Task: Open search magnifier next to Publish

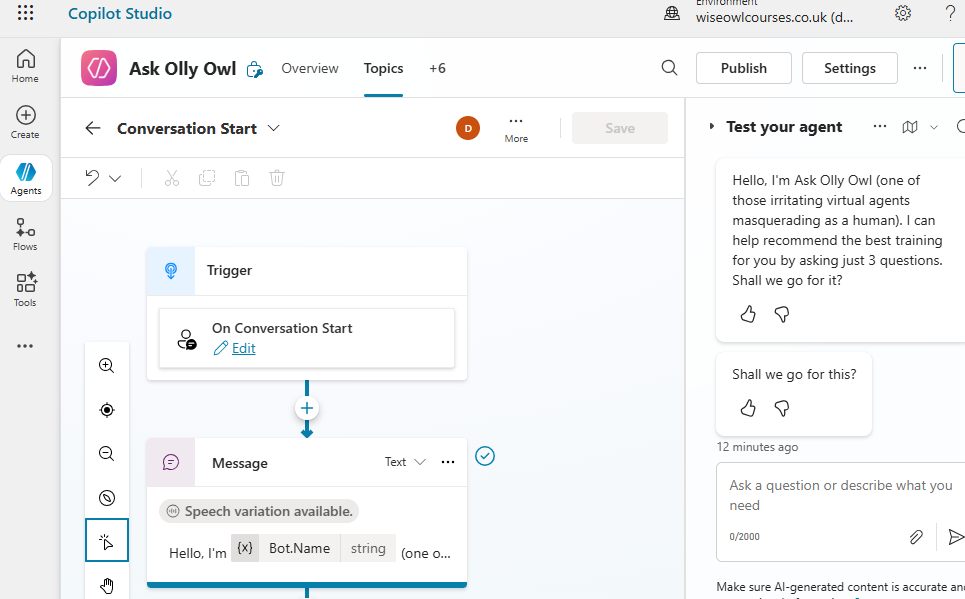Action: pos(670,68)
